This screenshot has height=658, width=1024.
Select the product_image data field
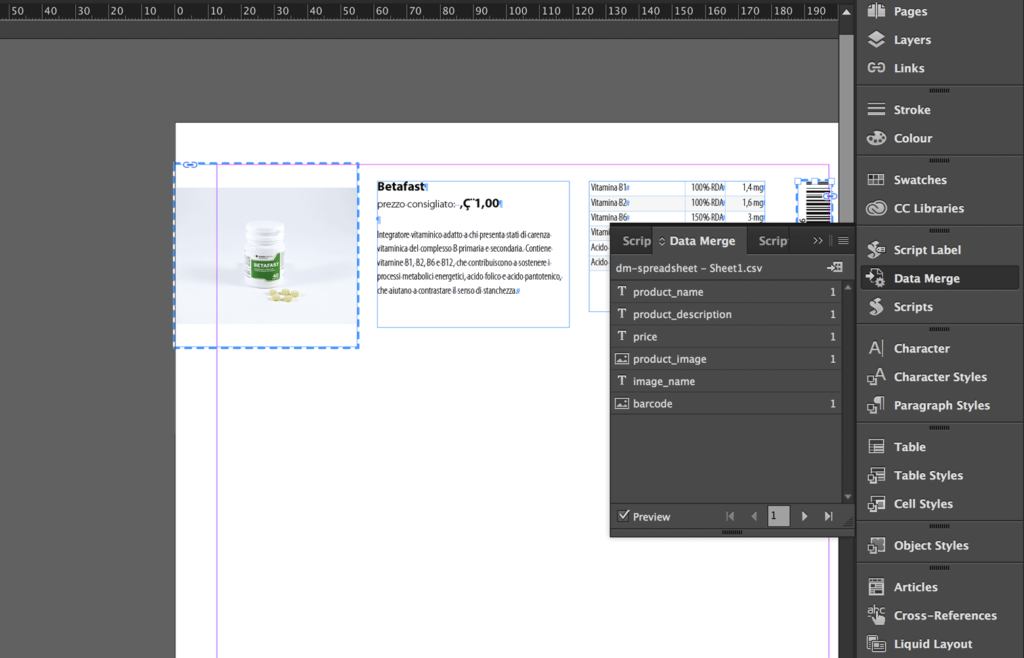coord(726,358)
